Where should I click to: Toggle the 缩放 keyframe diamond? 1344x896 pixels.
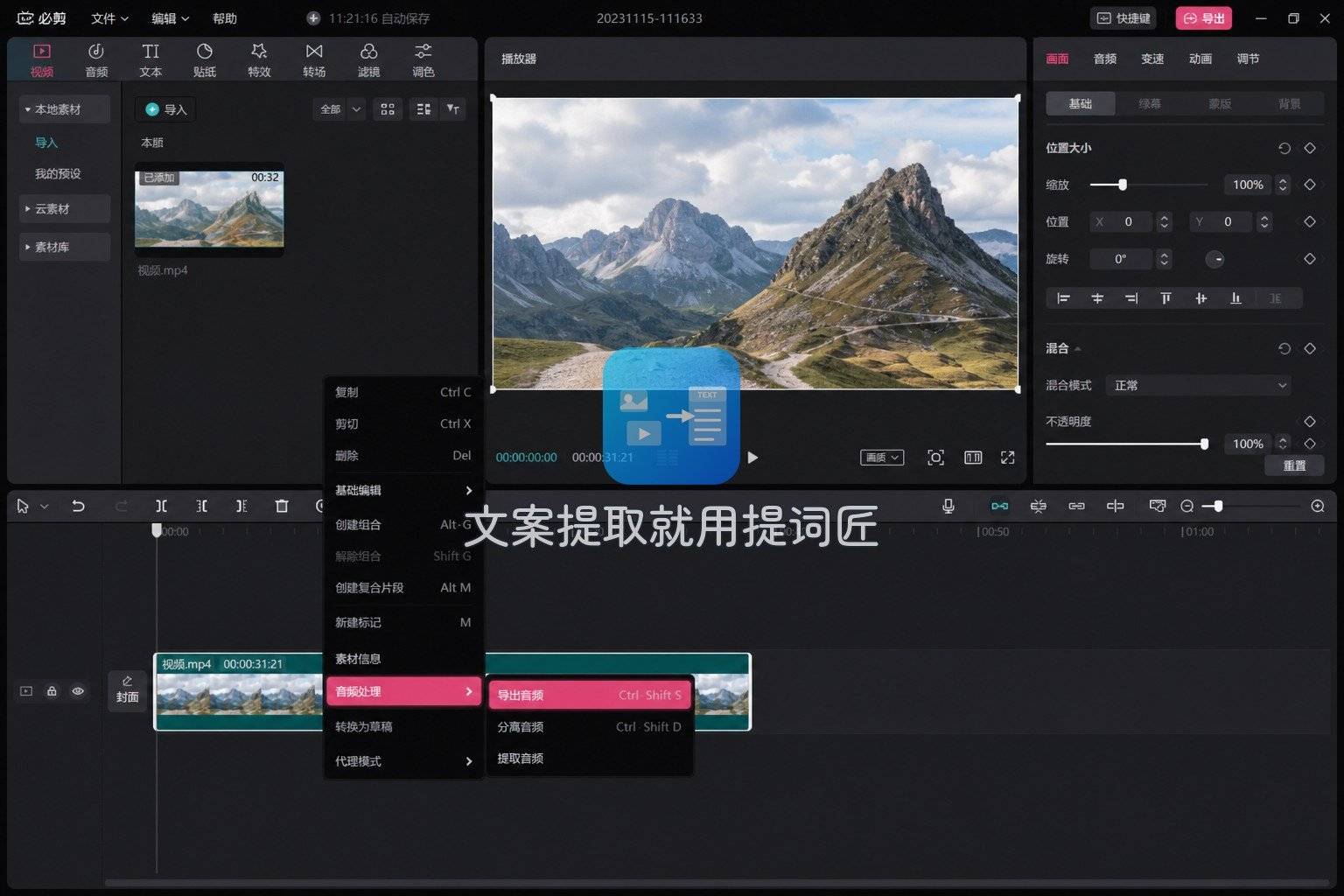click(1310, 185)
